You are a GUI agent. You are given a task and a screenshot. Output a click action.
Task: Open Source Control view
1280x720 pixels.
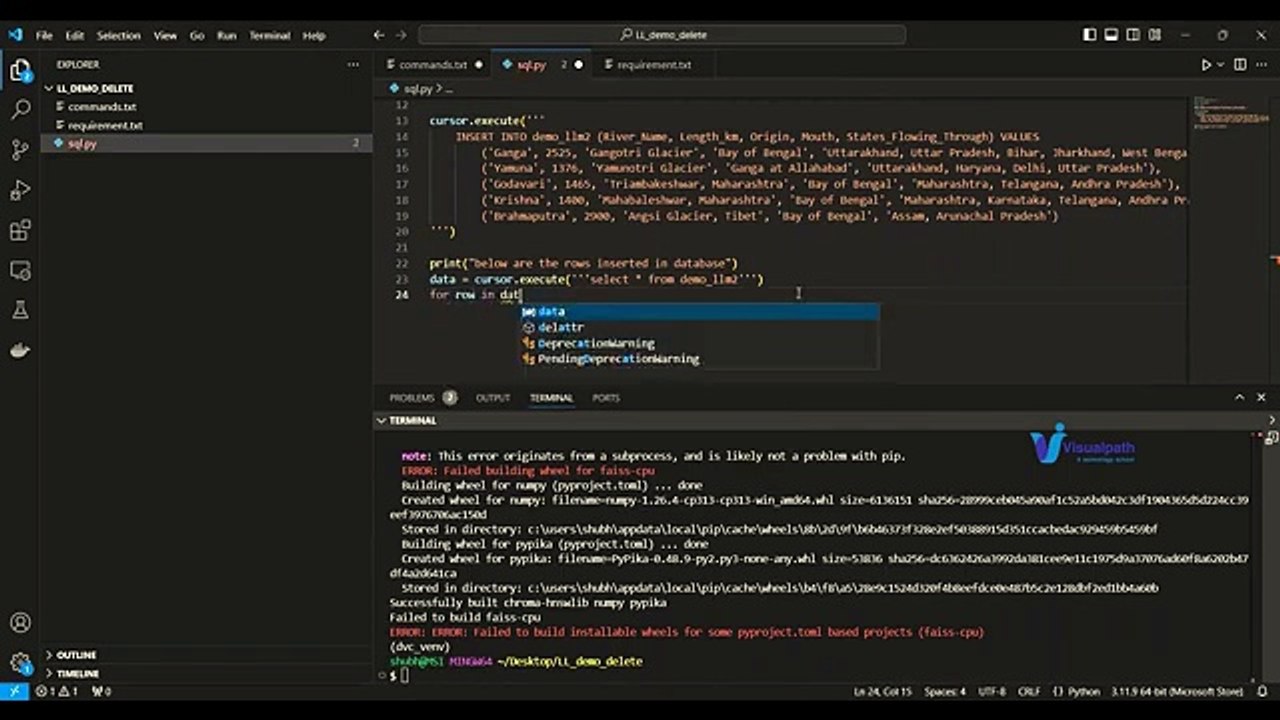pos(20,150)
